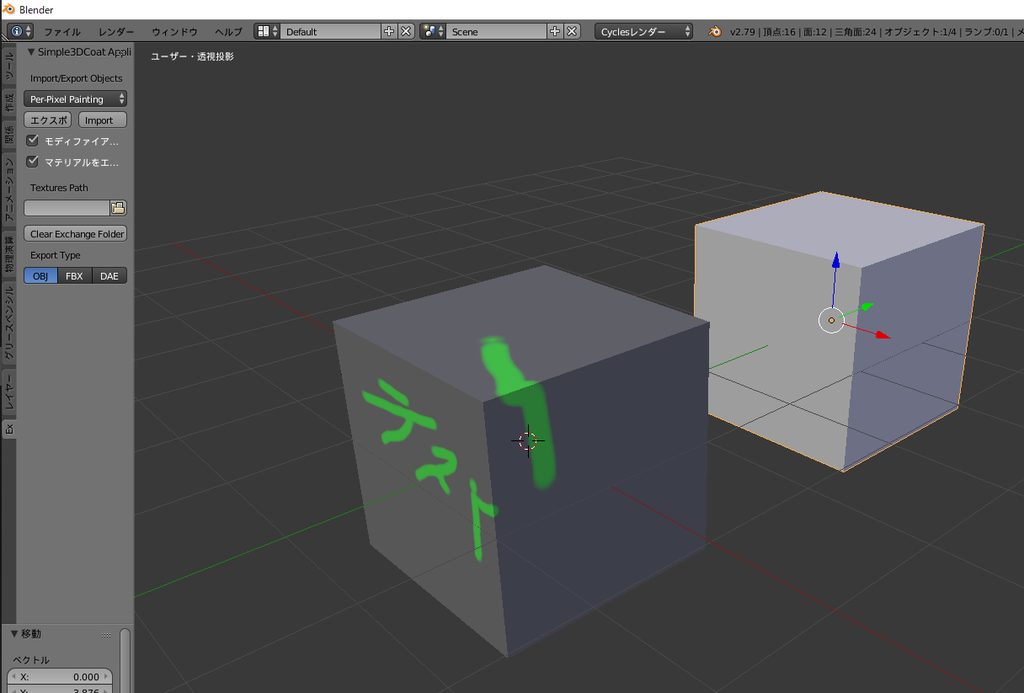Open the Info editor type selector icon
1024x693 pixels.
point(20,31)
